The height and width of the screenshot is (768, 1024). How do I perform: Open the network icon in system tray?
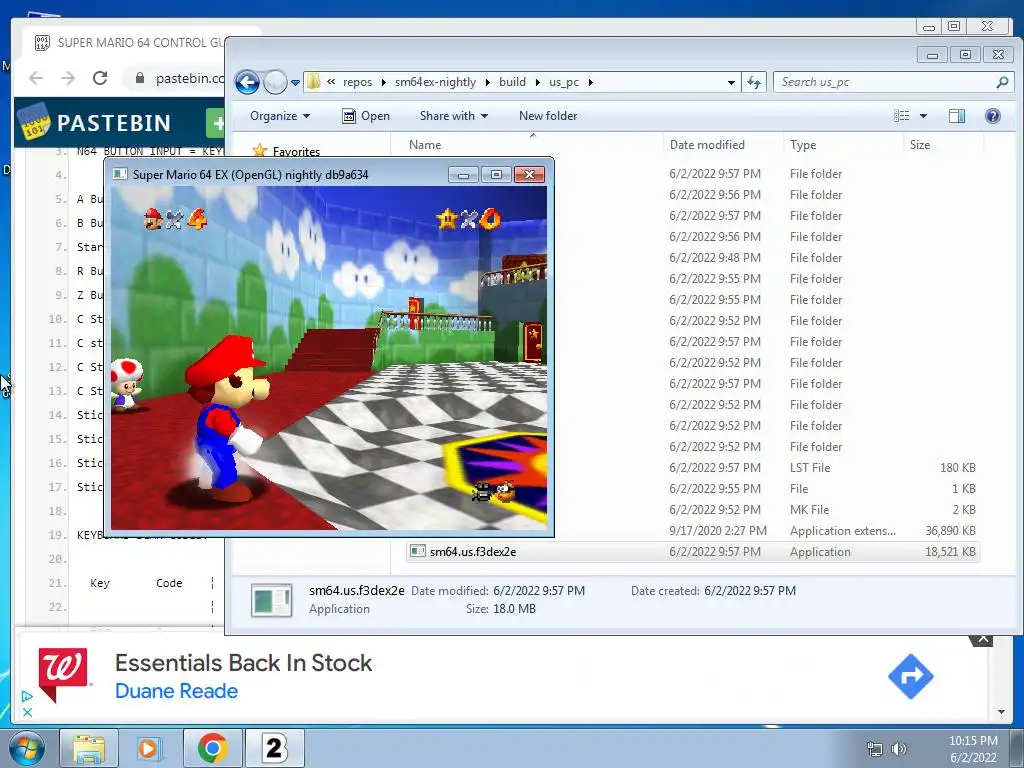click(874, 748)
